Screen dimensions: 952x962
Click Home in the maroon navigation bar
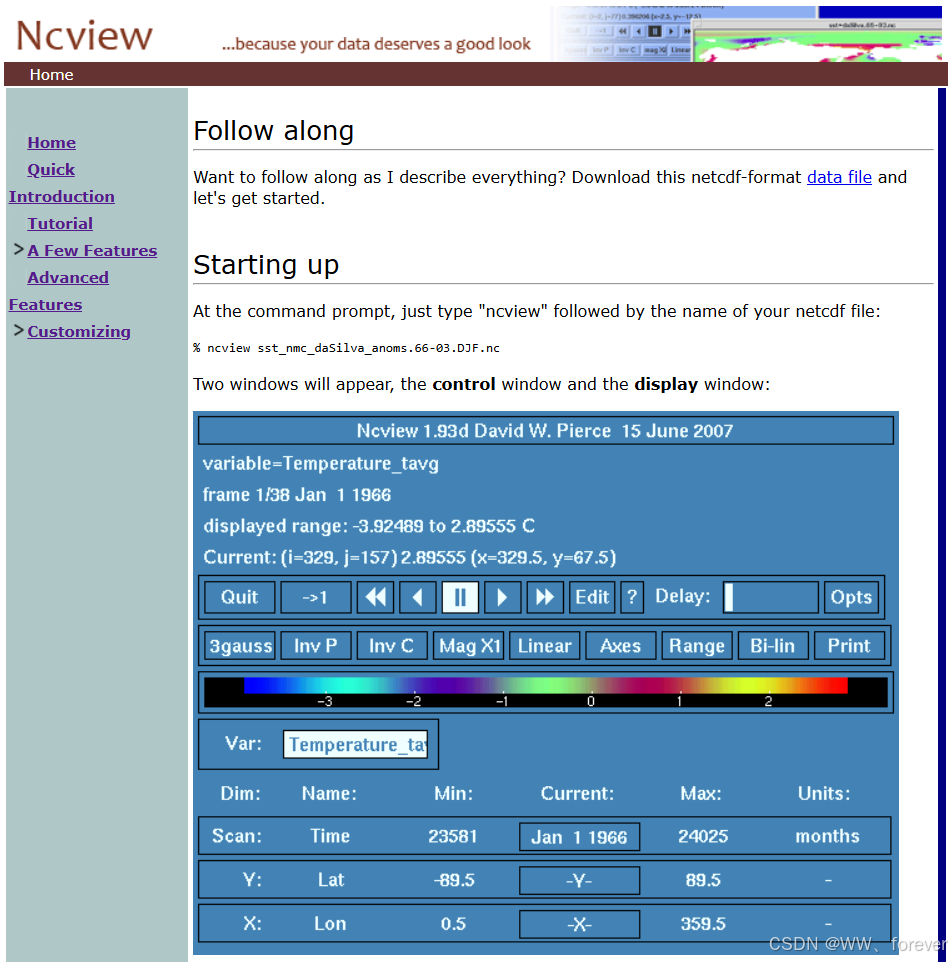[51, 74]
